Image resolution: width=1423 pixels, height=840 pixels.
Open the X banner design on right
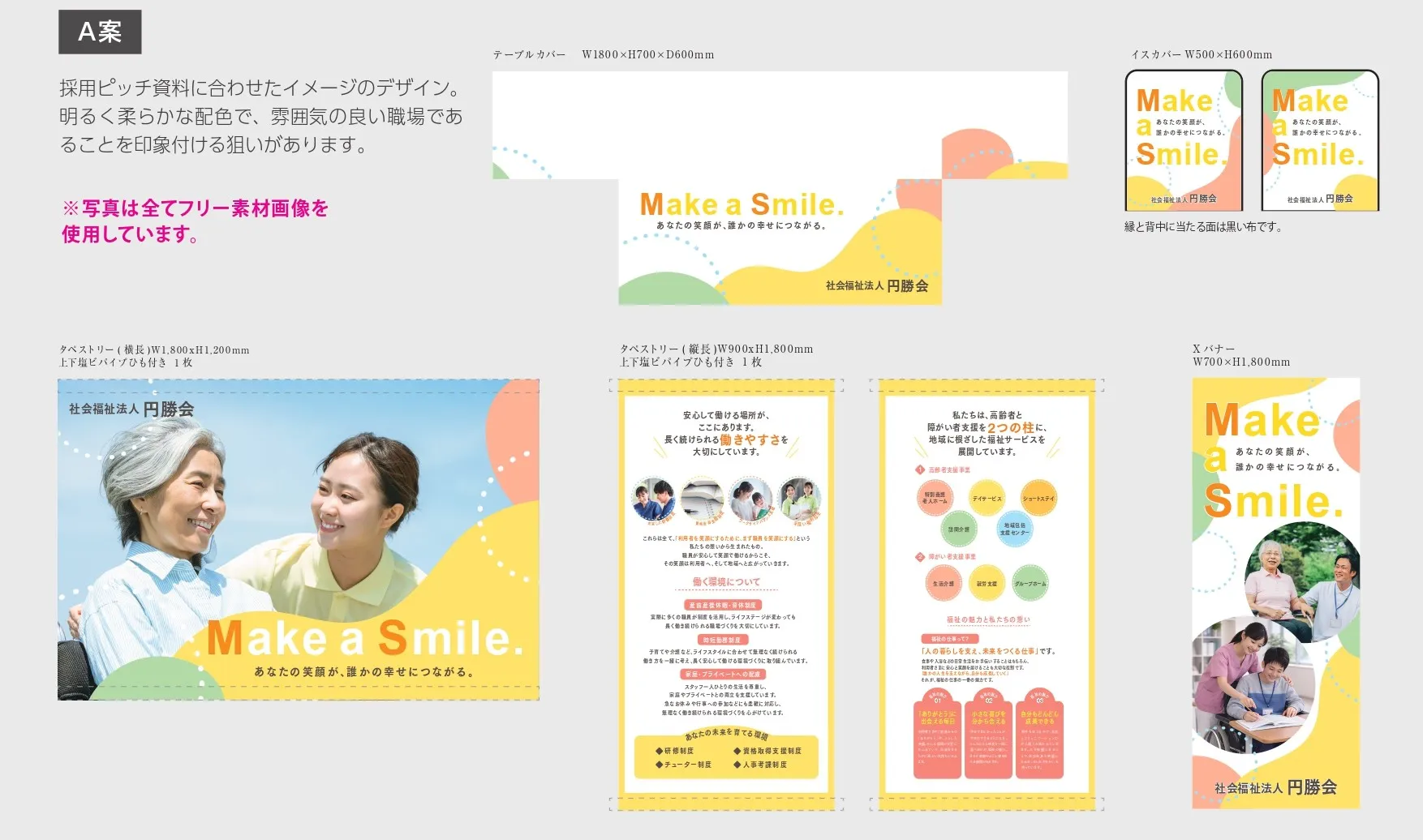tap(1275, 594)
